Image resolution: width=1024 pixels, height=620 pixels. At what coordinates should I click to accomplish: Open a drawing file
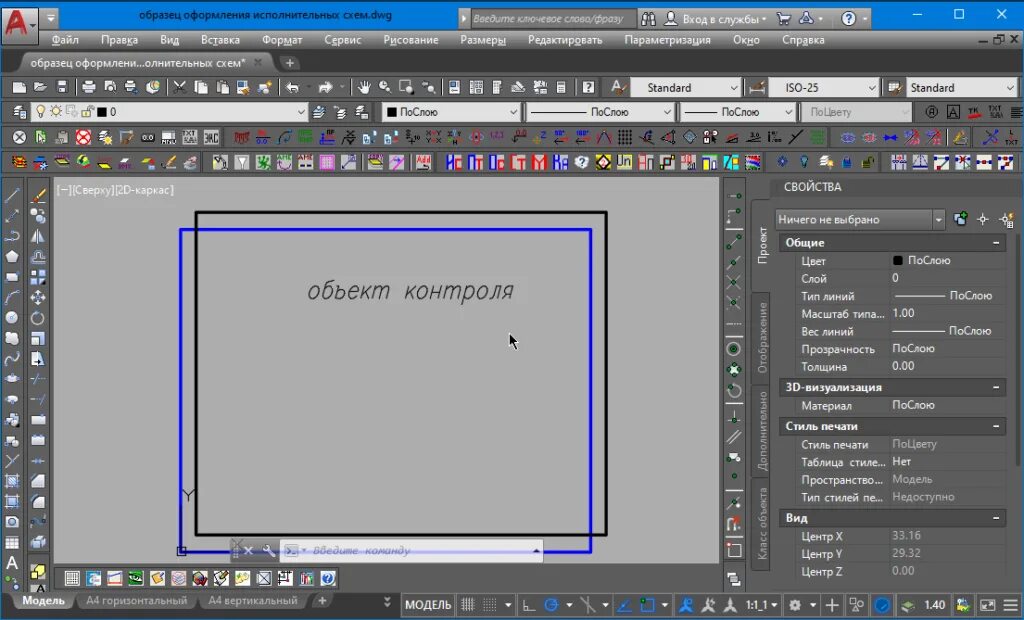[40, 88]
